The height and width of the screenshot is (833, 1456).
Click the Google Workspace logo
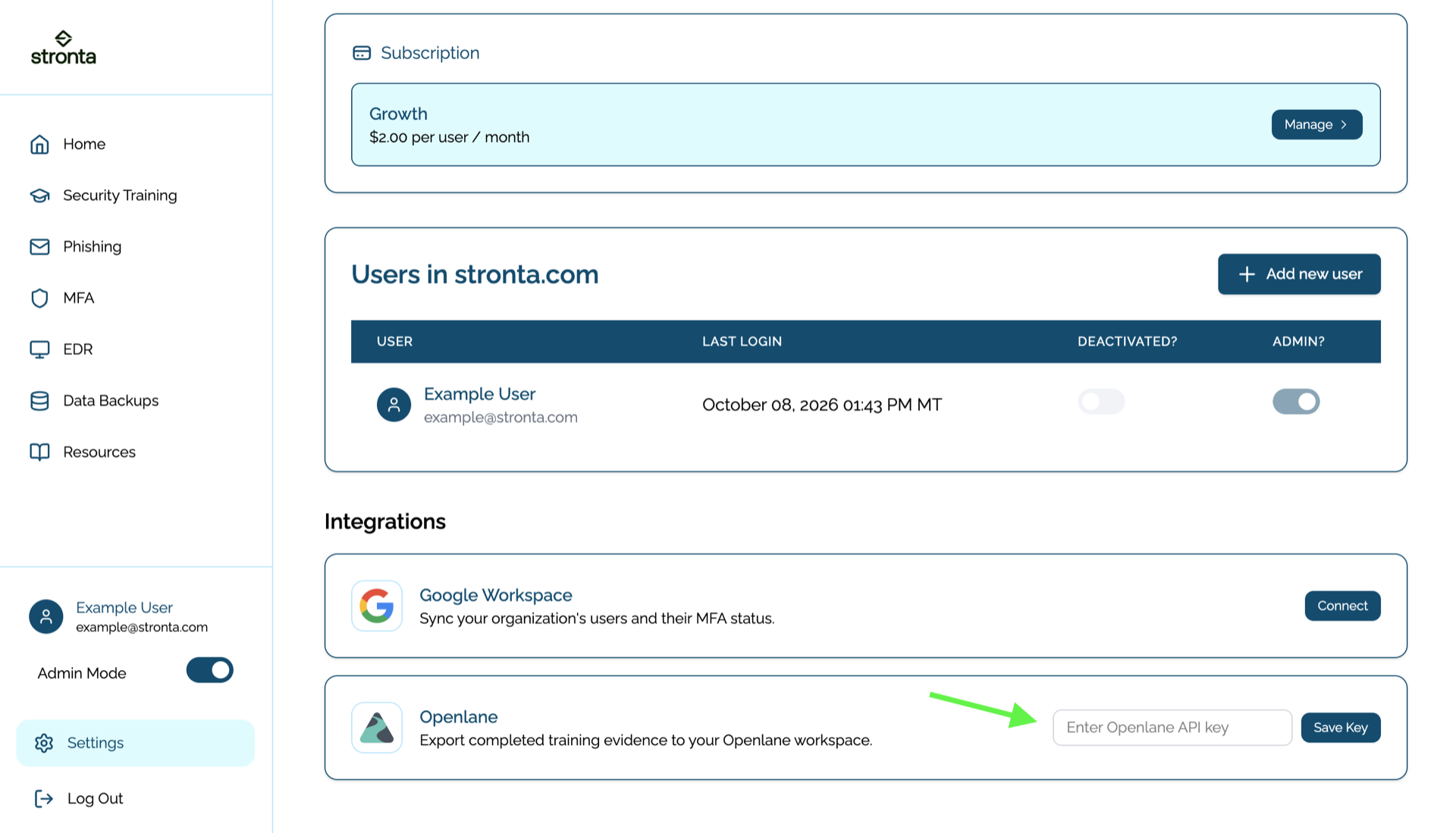(x=377, y=606)
